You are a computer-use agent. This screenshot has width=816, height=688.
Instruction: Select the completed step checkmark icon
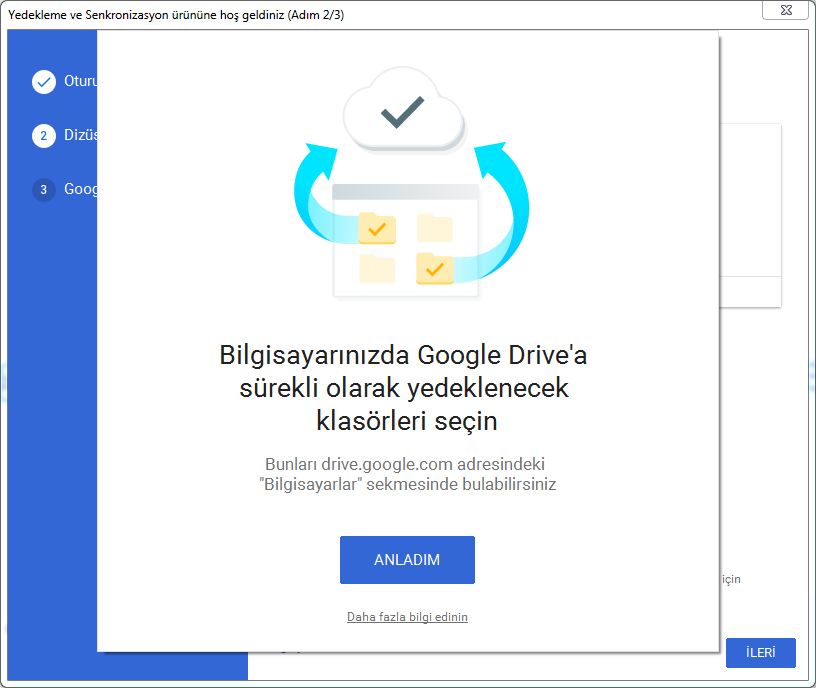(44, 82)
